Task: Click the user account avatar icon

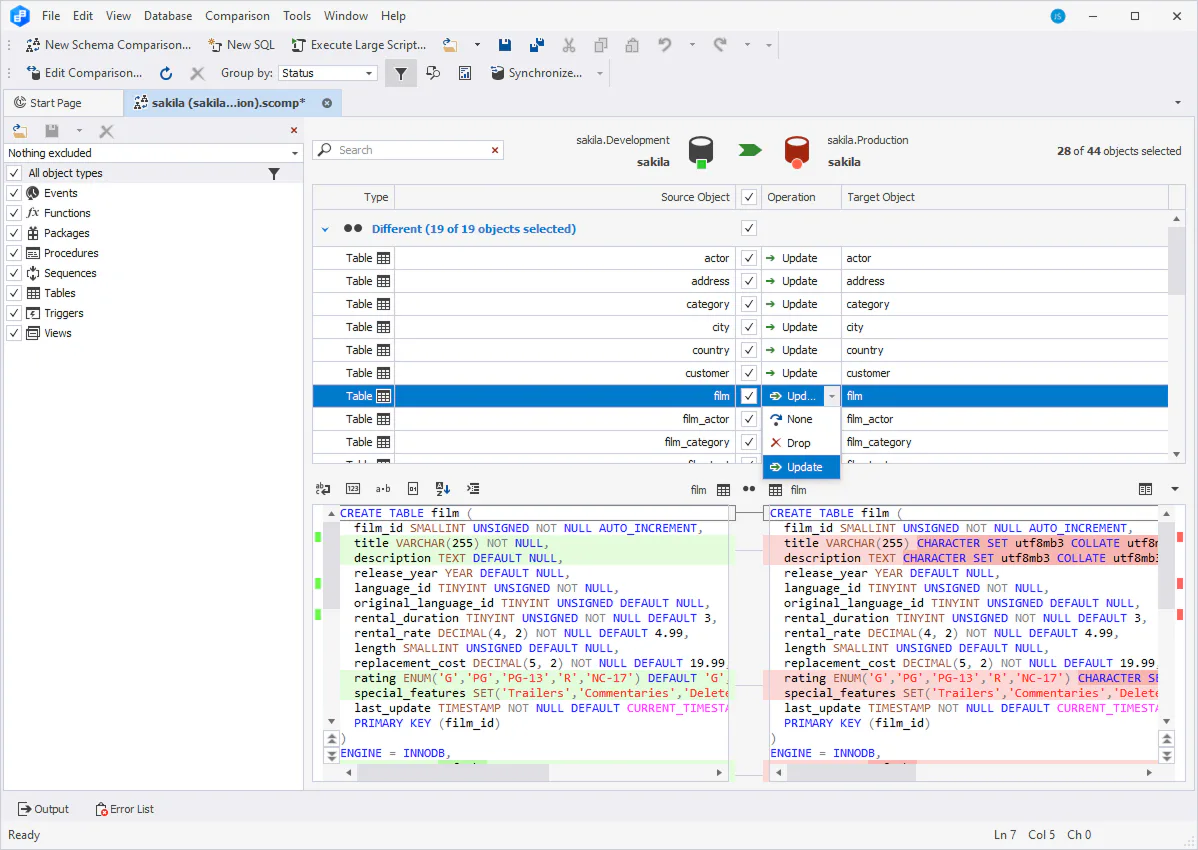Action: (1058, 16)
